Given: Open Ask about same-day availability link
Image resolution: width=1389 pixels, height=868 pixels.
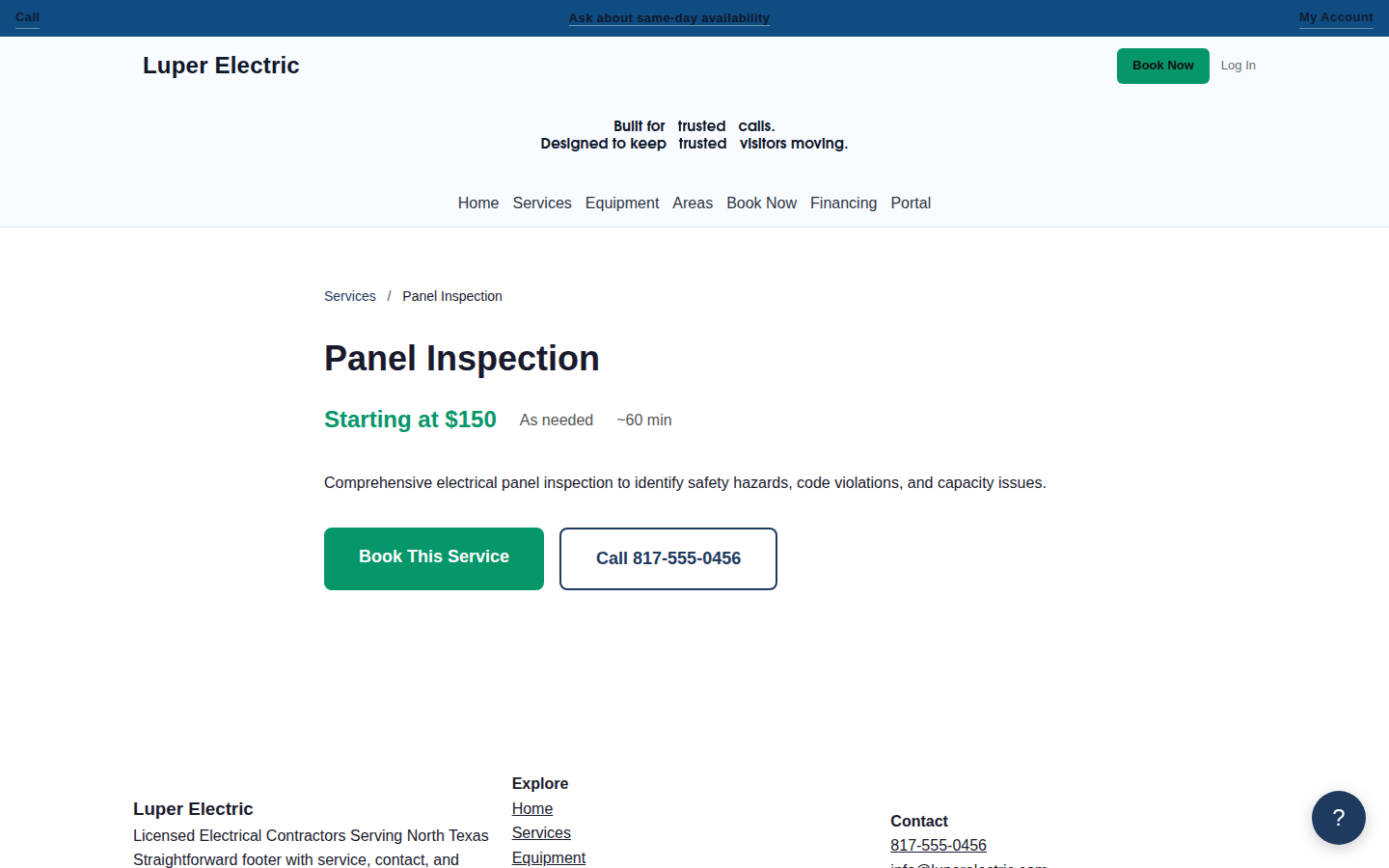Looking at the screenshot, I should click(x=668, y=17).
